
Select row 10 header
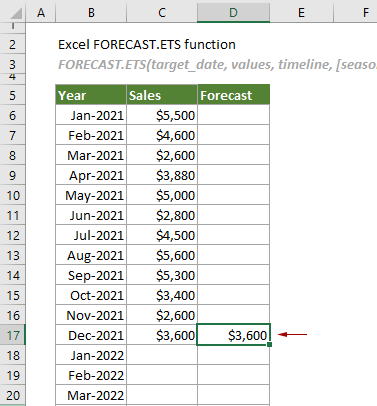click(13, 195)
